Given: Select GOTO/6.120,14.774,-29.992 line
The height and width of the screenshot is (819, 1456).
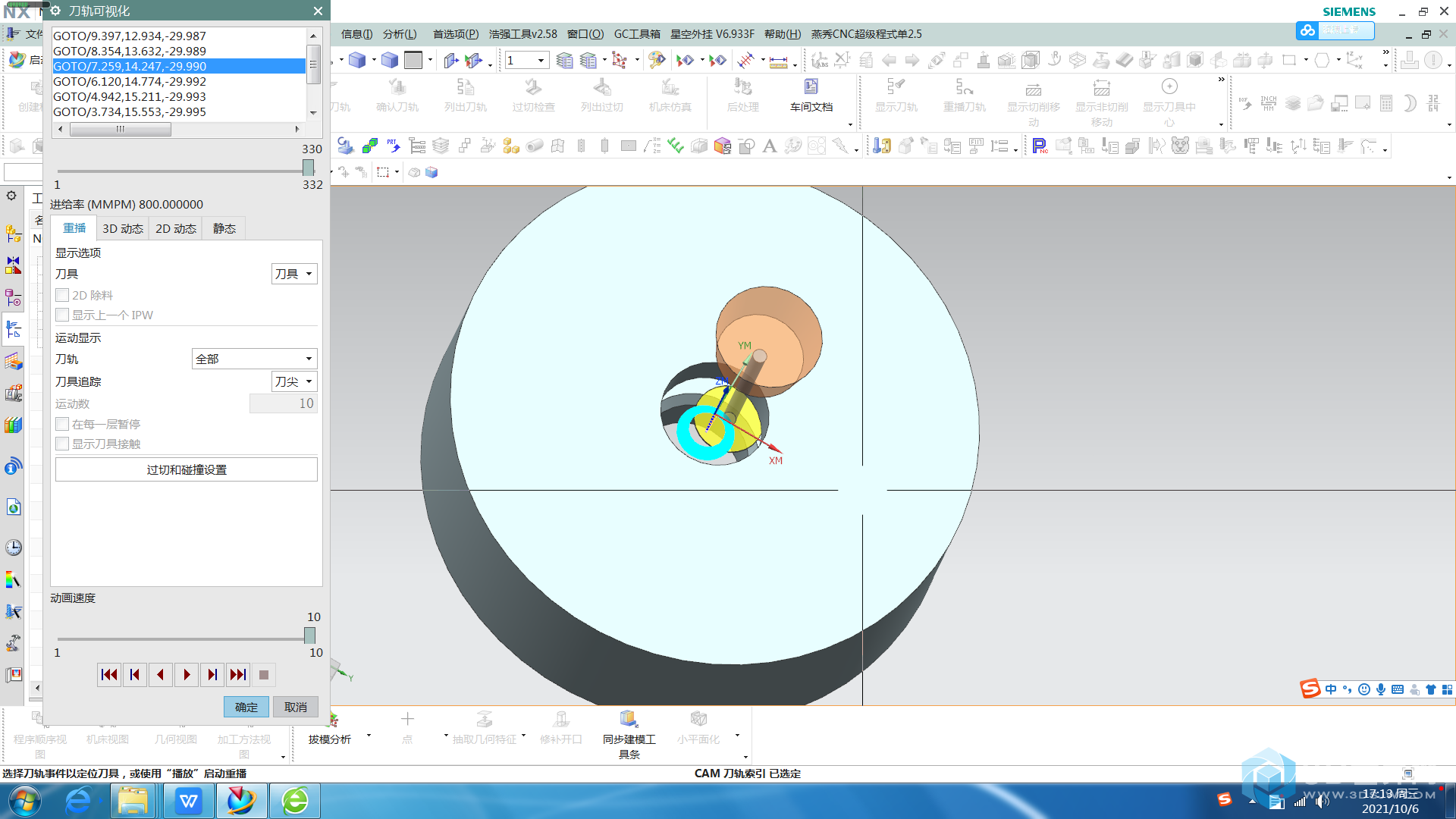Looking at the screenshot, I should [179, 81].
